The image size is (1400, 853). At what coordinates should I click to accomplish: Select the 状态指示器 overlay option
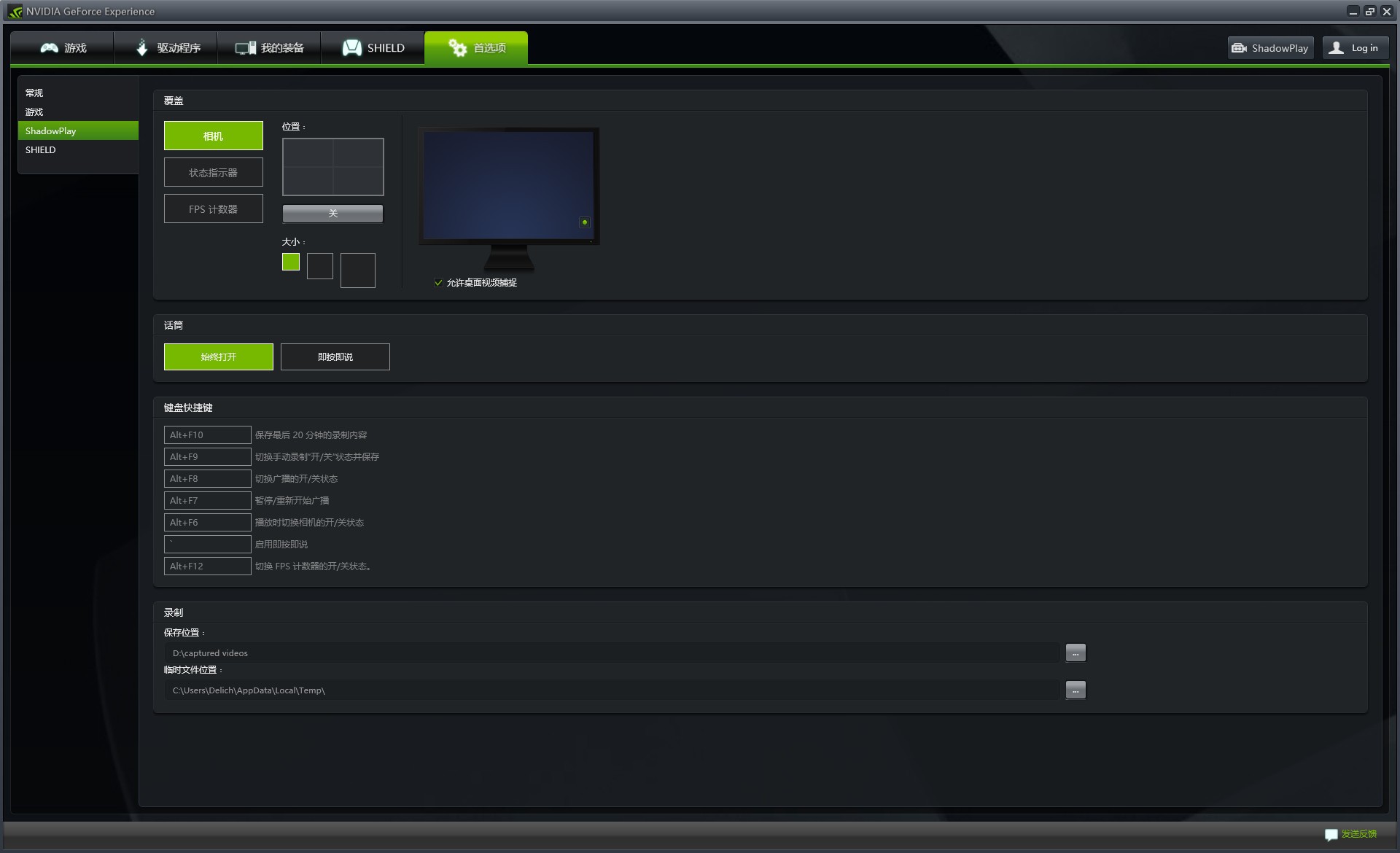click(214, 172)
